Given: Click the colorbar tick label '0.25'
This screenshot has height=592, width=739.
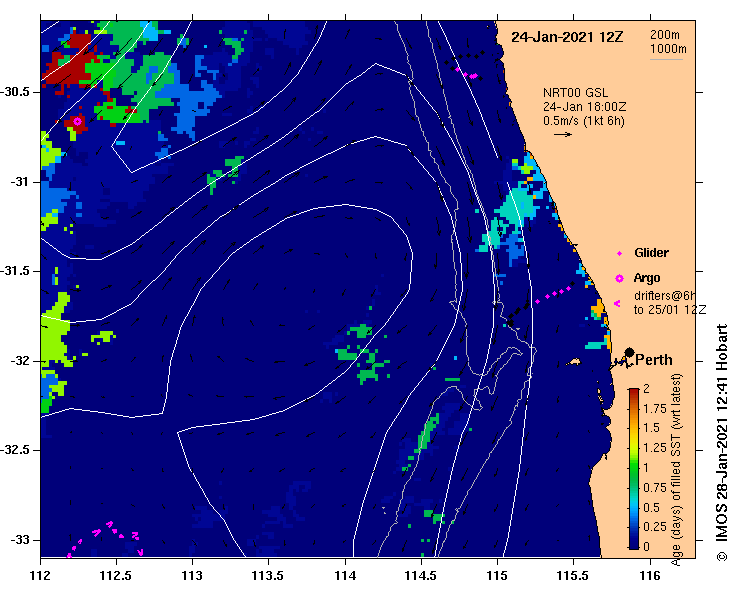Looking at the screenshot, I should (x=655, y=527).
